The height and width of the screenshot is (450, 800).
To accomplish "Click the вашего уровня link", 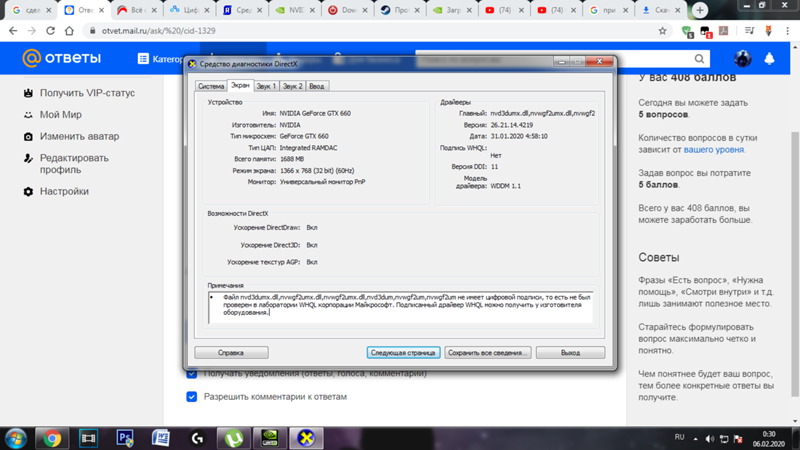I will (713, 149).
